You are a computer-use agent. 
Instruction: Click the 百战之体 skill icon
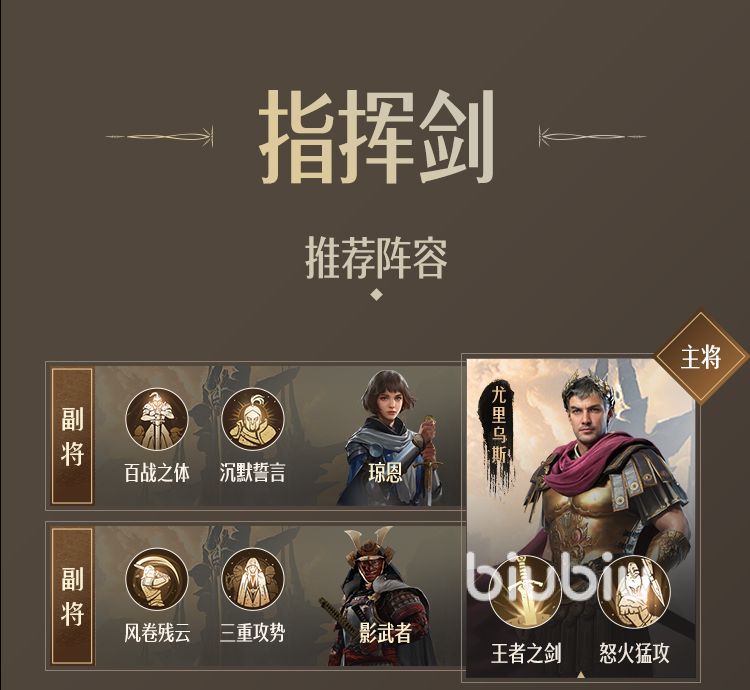(157, 419)
